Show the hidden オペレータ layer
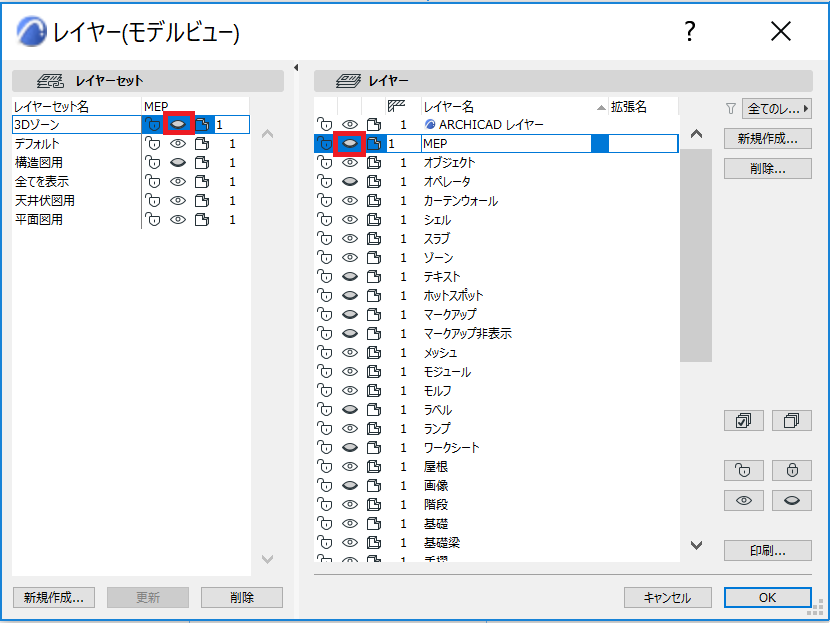 [x=350, y=182]
